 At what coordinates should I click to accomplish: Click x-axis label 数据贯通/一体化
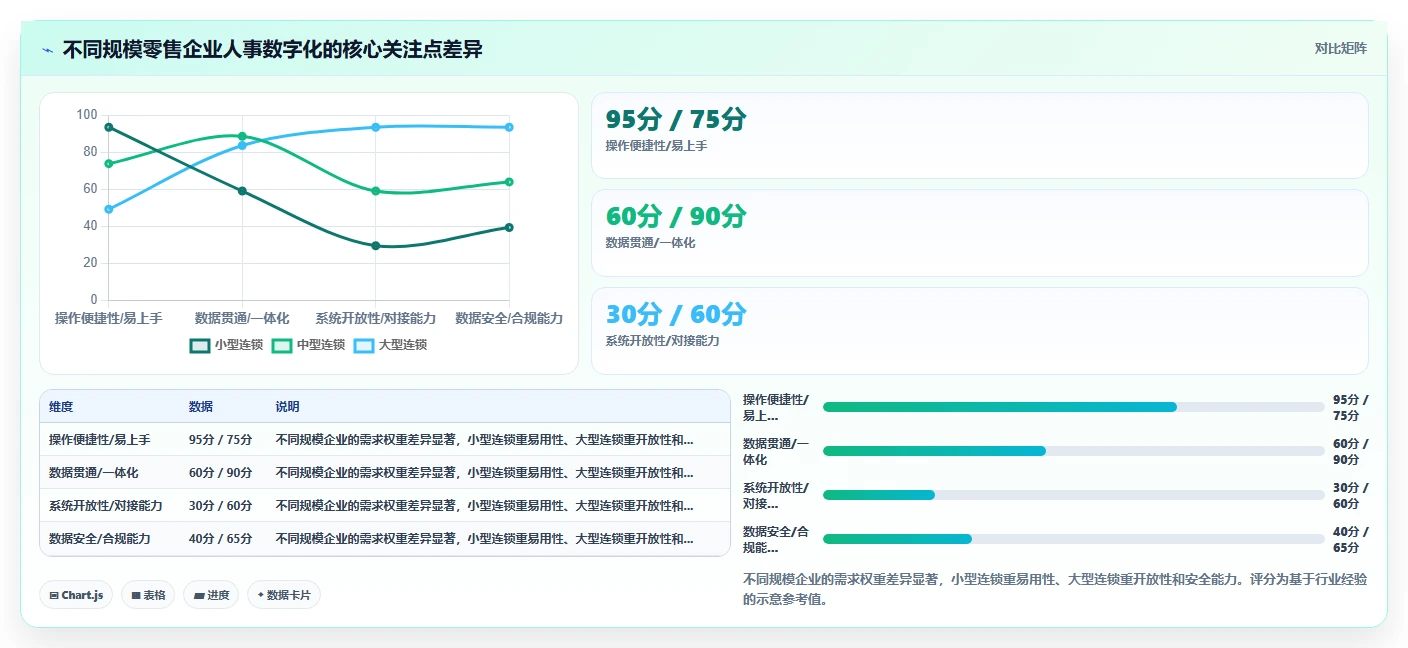(x=242, y=318)
